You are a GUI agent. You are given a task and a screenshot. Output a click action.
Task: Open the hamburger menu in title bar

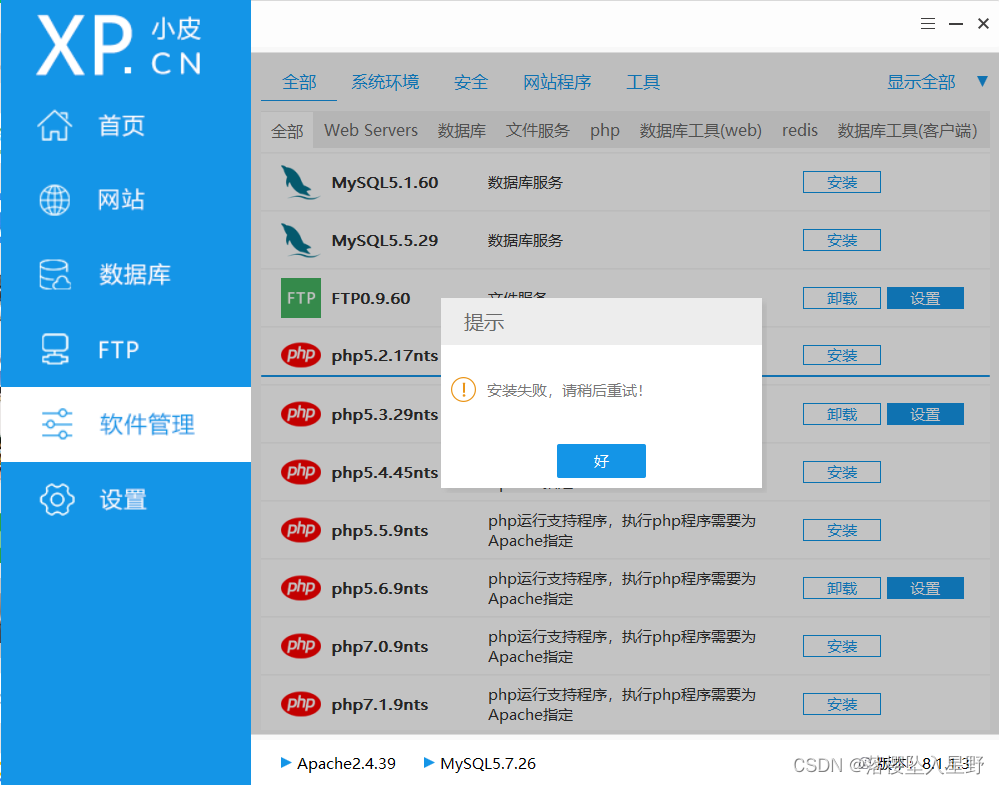(928, 24)
